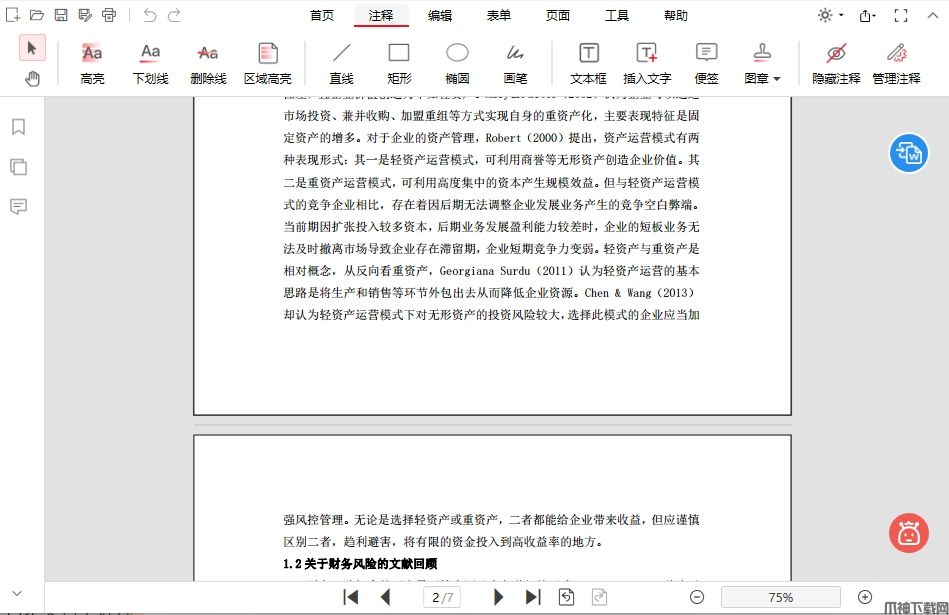The height and width of the screenshot is (615, 949).
Task: Open the brightness theme dropdown
Action: (x=830, y=15)
